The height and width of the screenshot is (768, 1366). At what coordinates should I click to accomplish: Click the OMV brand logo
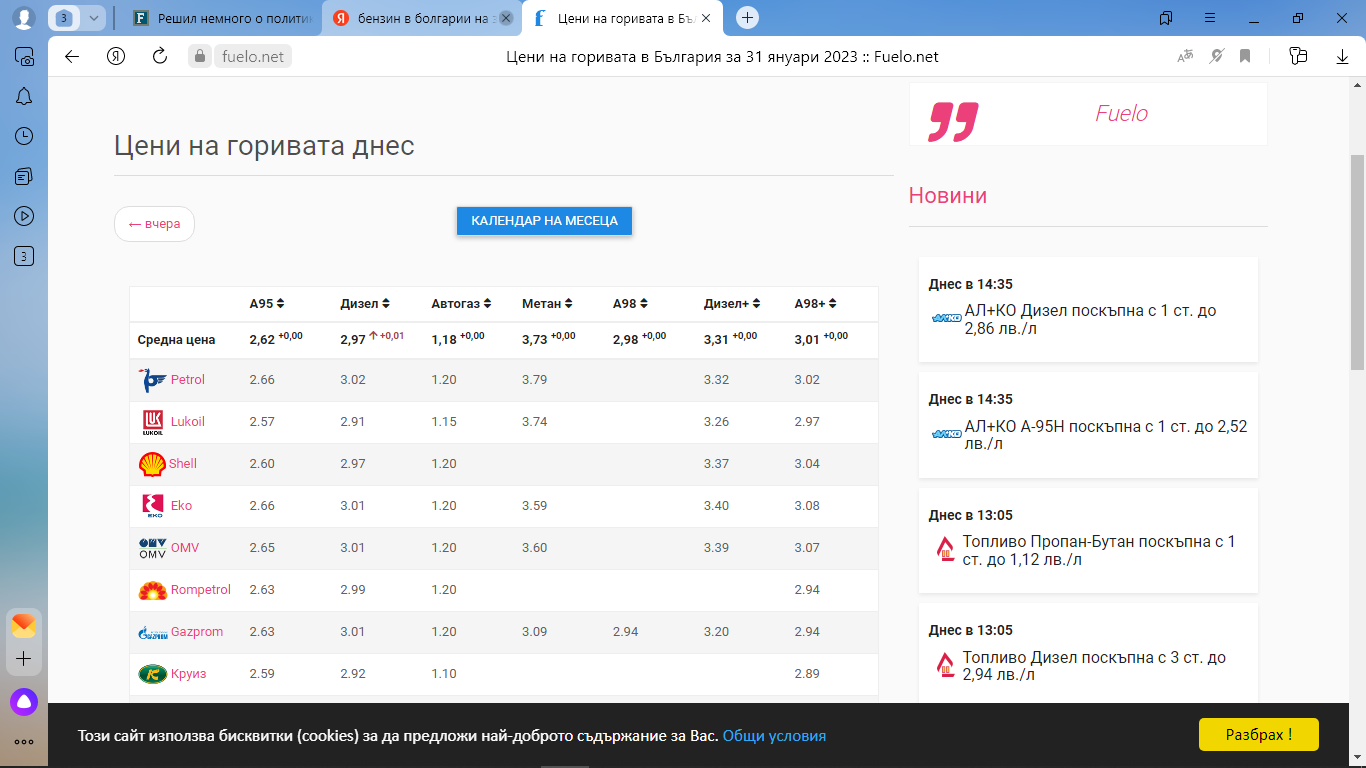click(x=152, y=548)
